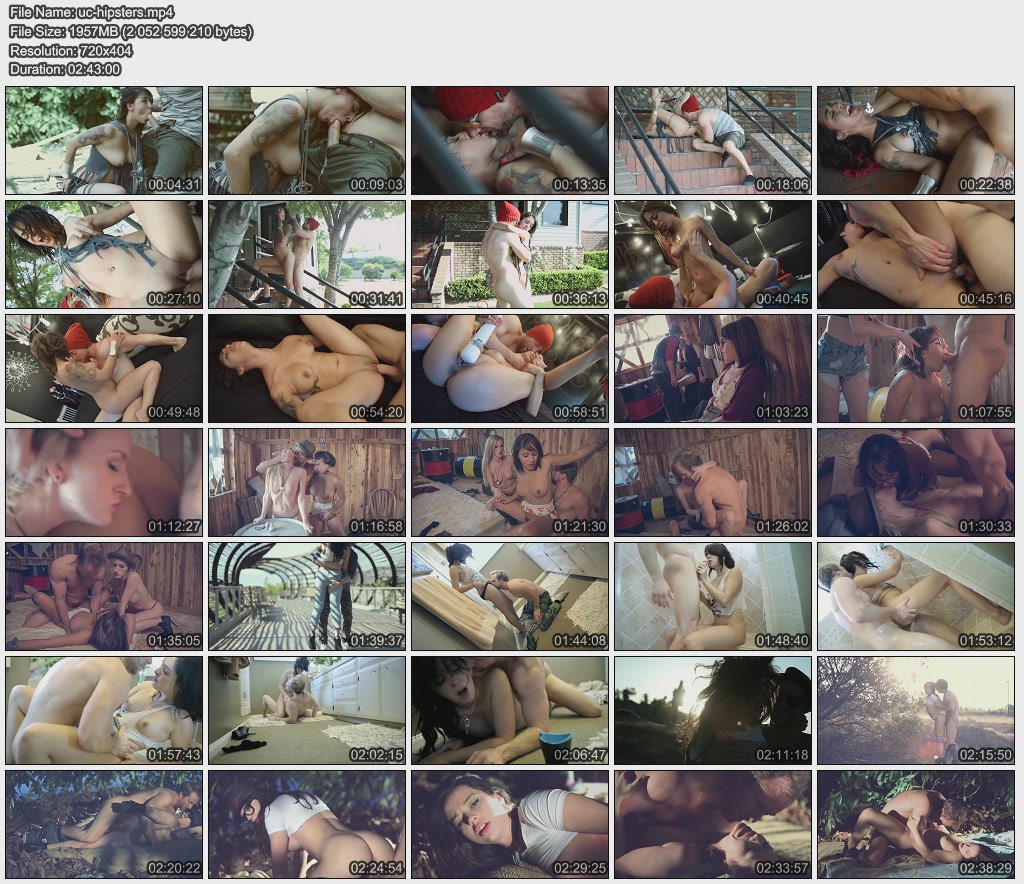Screen dimensions: 1024x884
Task: Click the Resolution 720x404 text
Action: pos(70,51)
